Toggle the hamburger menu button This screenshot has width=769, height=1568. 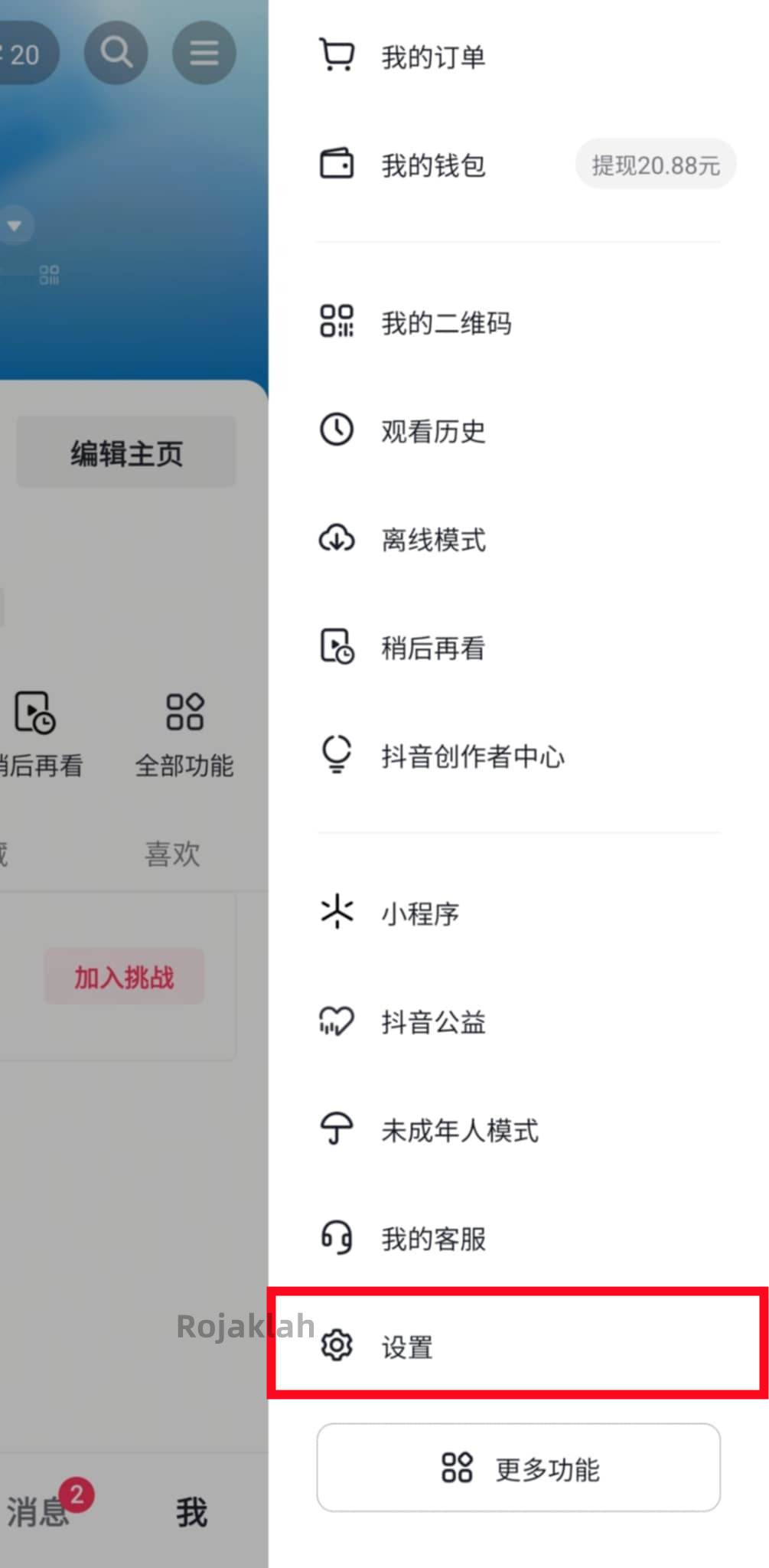click(204, 52)
